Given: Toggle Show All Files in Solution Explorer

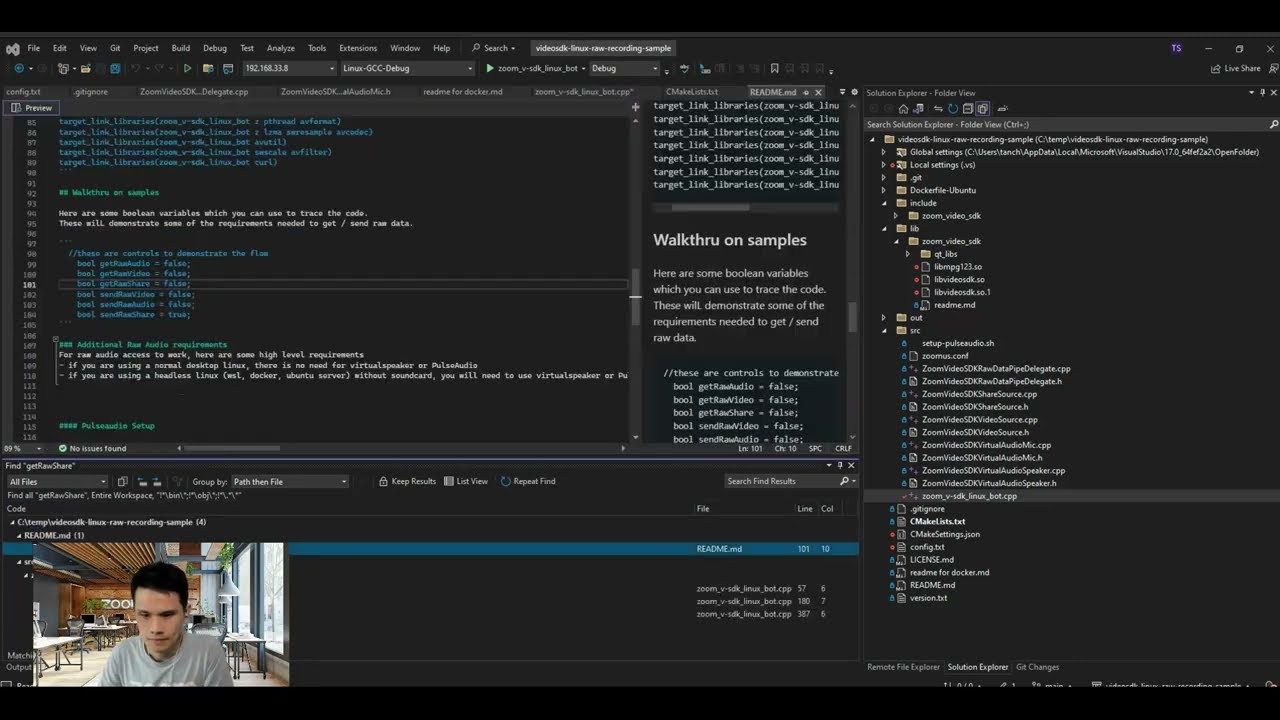Looking at the screenshot, I should tap(983, 109).
